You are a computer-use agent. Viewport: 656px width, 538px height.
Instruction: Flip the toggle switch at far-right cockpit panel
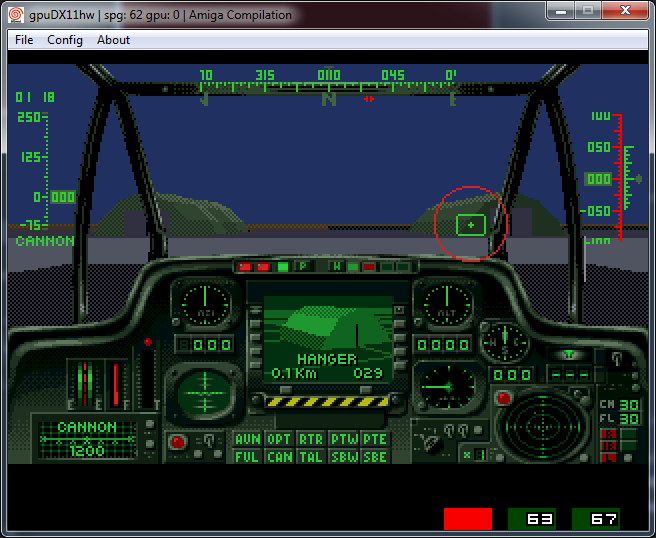(x=617, y=358)
